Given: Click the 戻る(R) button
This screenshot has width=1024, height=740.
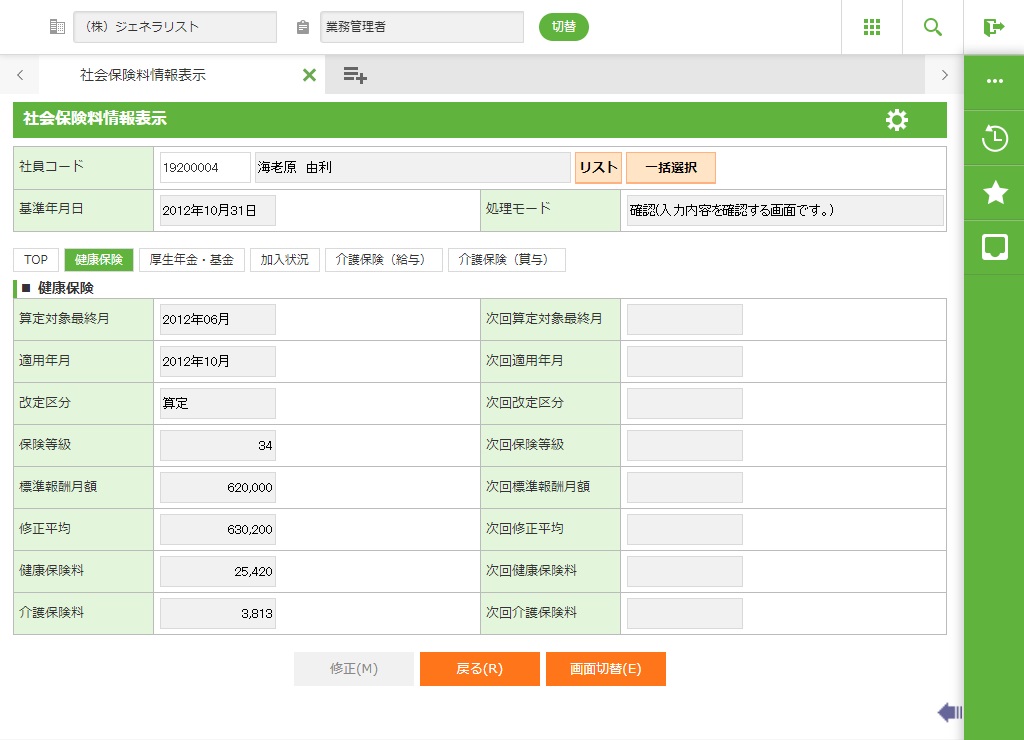Looking at the screenshot, I should coord(479,669).
